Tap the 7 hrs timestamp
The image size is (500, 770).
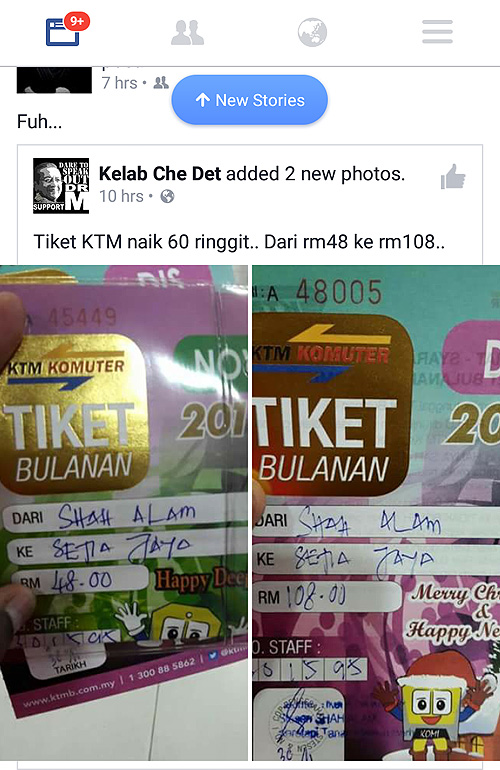tap(119, 82)
